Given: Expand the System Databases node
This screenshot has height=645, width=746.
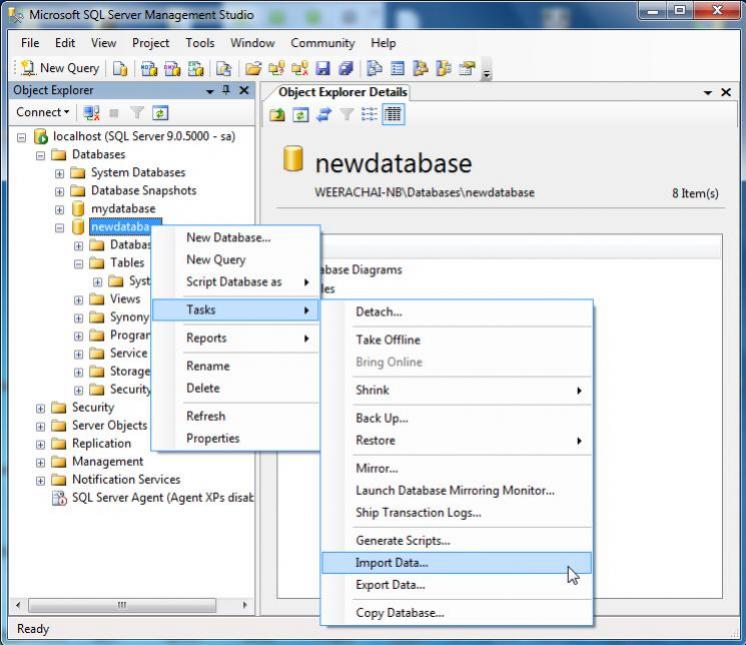Looking at the screenshot, I should tap(59, 174).
